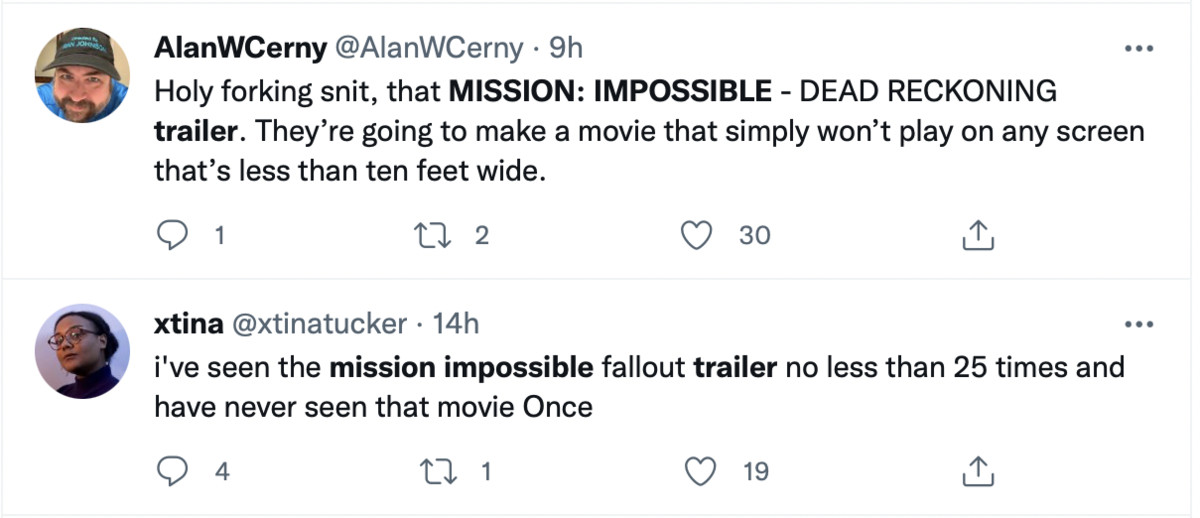The image size is (1200, 518).
Task: Retweet xtina's tweet about fallout trailer
Action: point(433,471)
